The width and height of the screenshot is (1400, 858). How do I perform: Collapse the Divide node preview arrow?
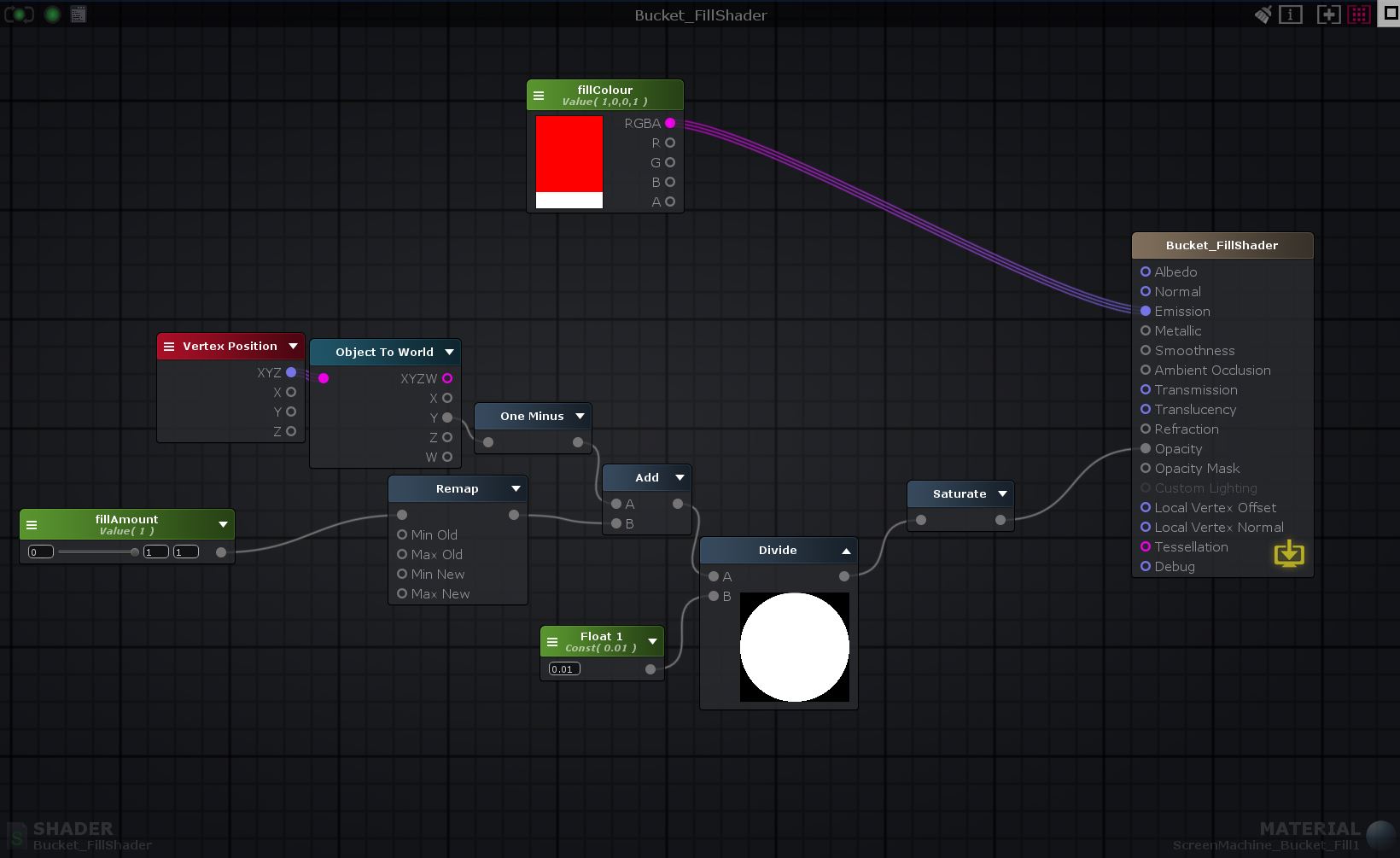(x=846, y=551)
